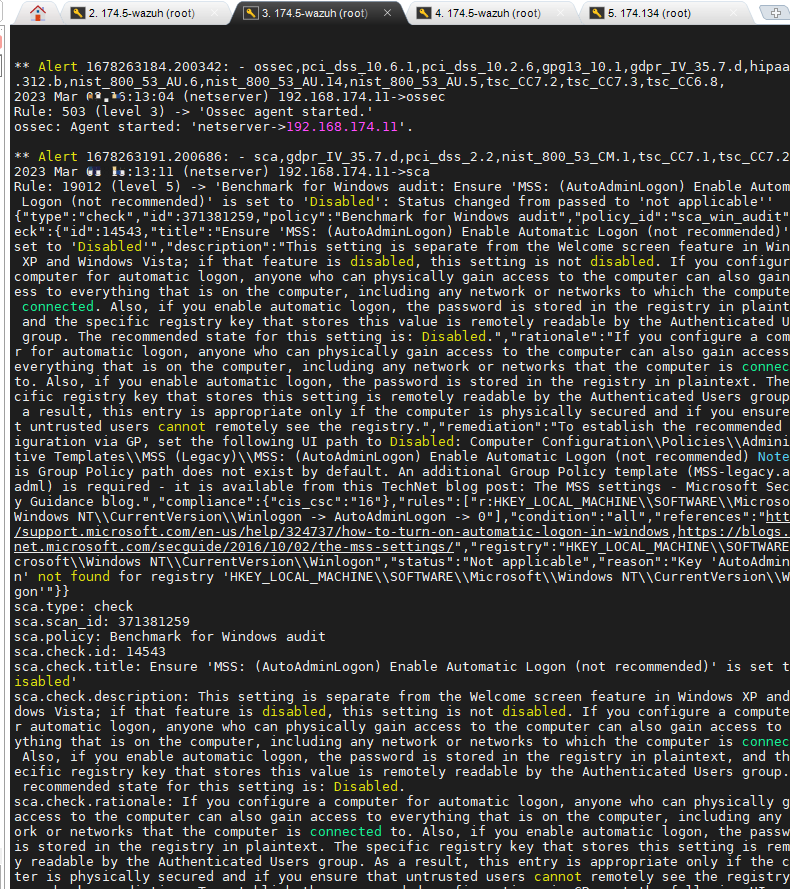Select active tab 3. 174.5-wazuh (root)

click(318, 13)
